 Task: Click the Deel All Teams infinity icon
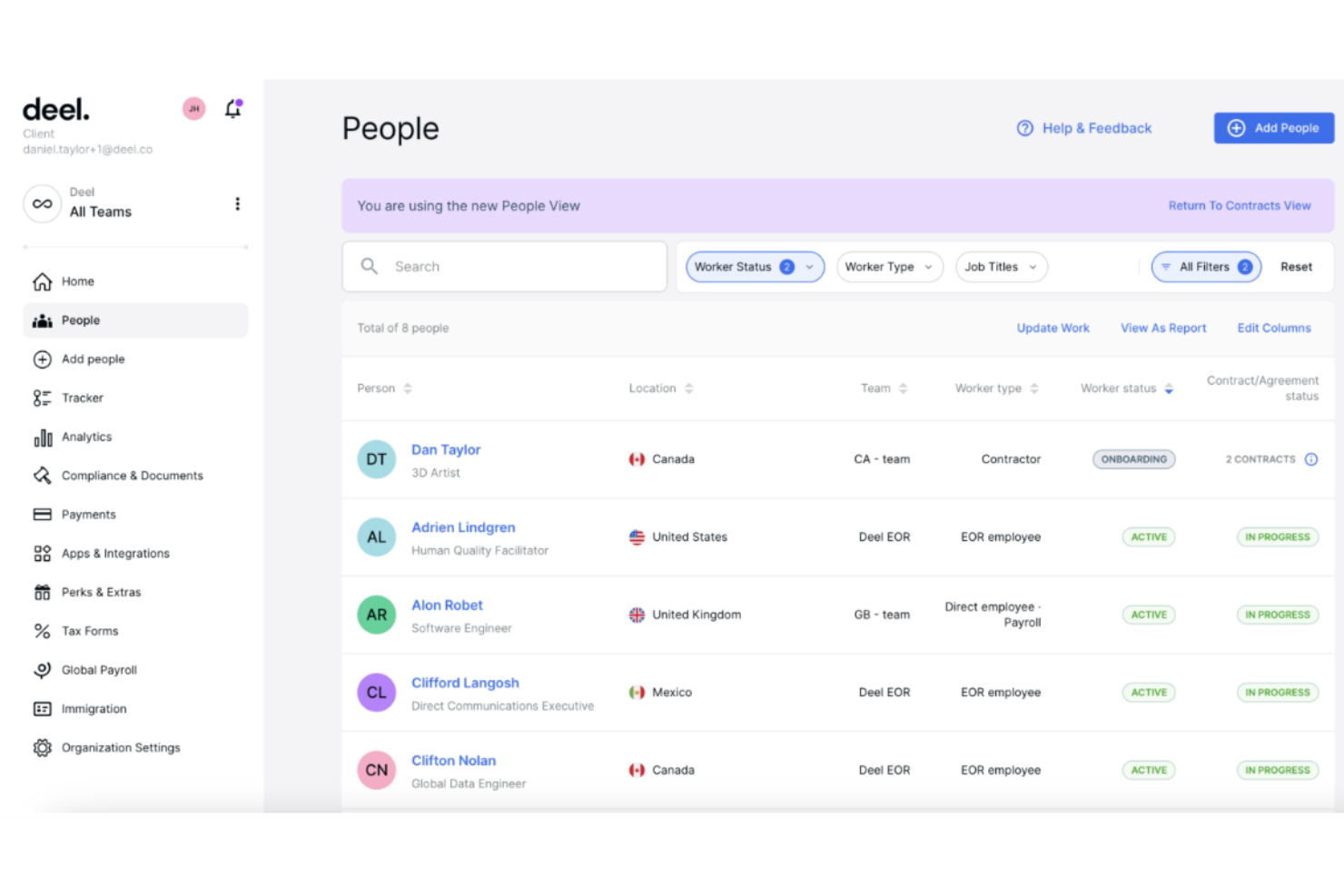[42, 204]
